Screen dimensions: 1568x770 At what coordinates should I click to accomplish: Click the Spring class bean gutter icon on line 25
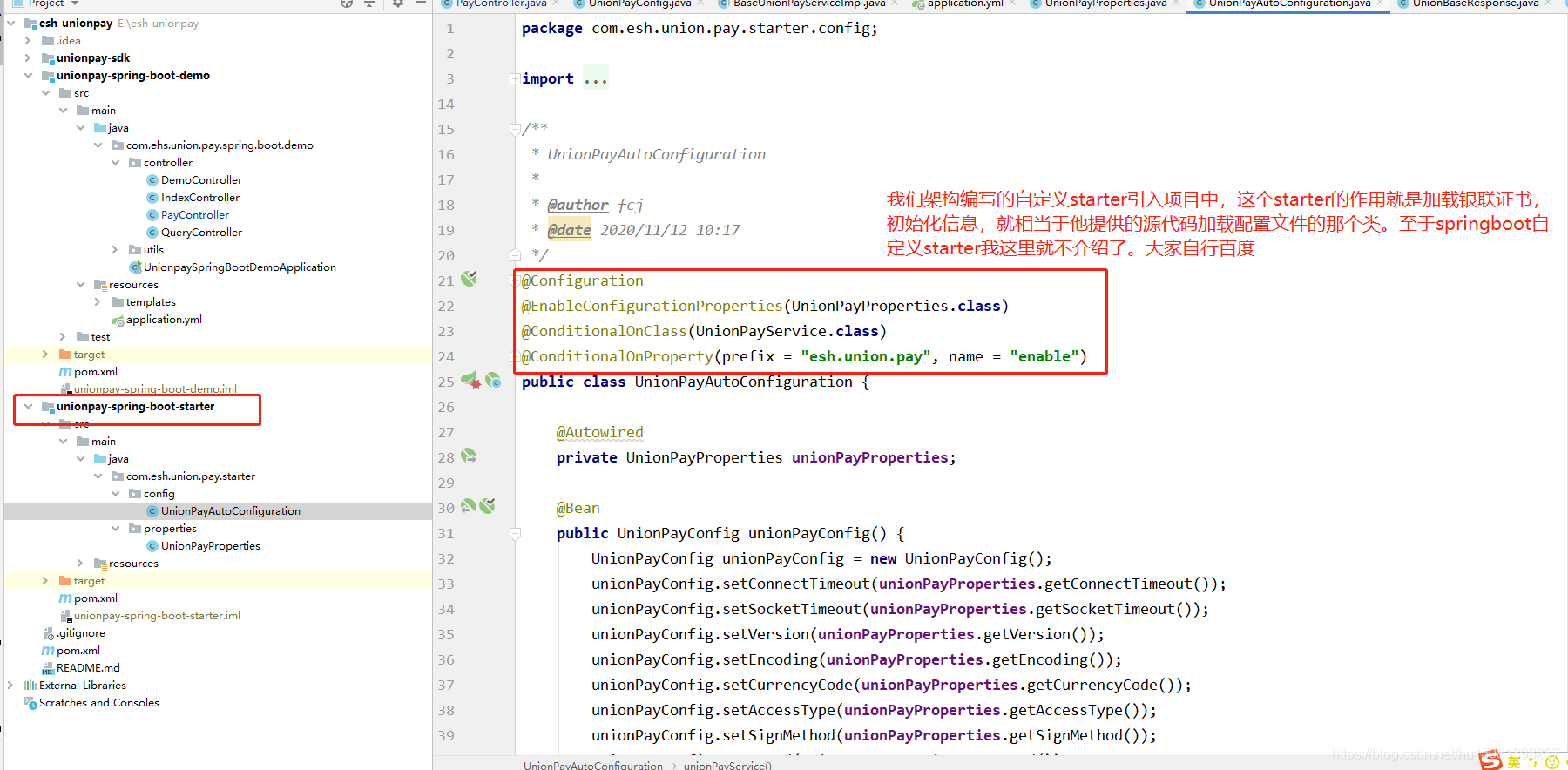(493, 380)
